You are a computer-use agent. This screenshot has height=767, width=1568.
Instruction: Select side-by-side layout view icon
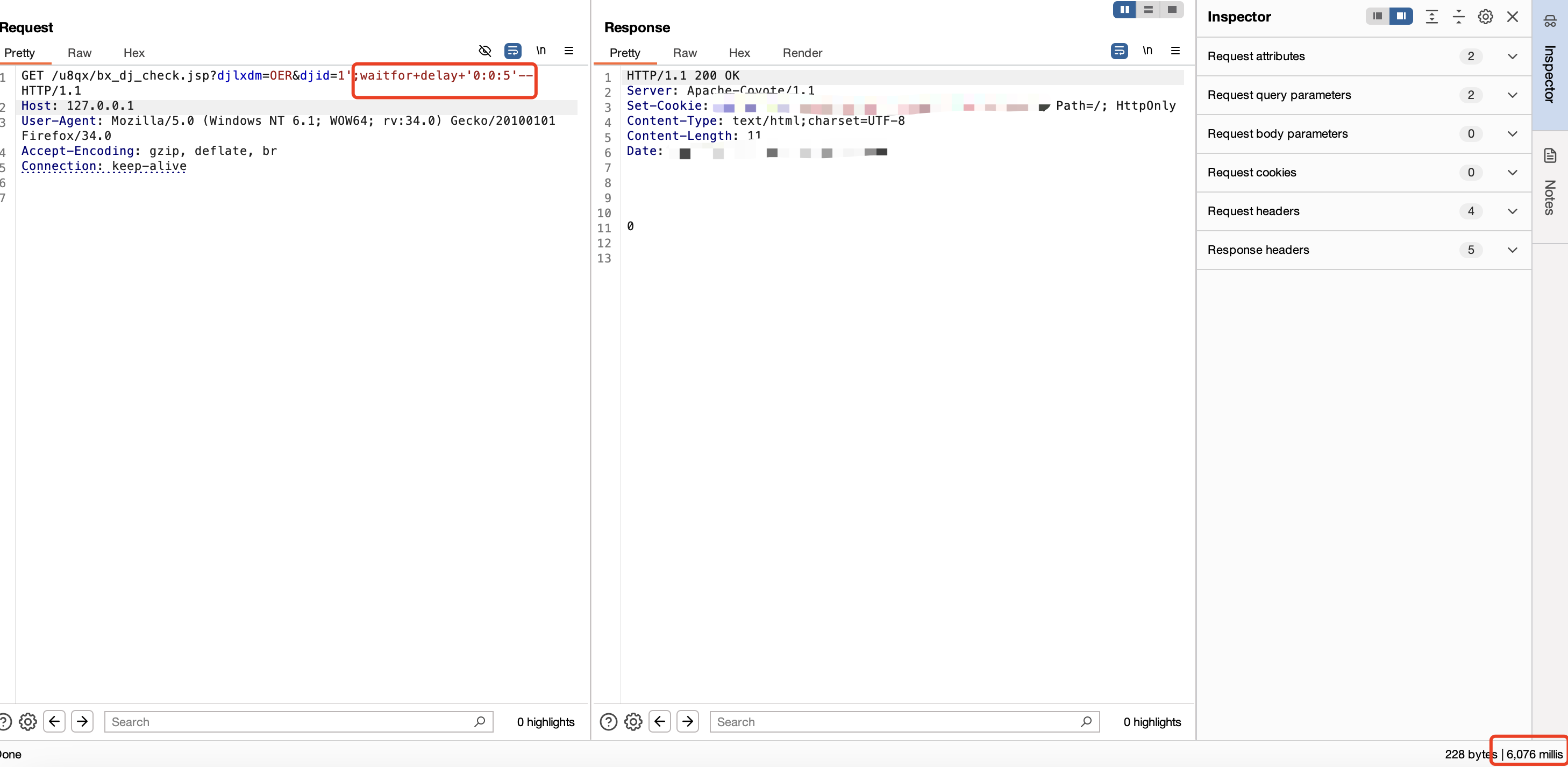(1124, 10)
